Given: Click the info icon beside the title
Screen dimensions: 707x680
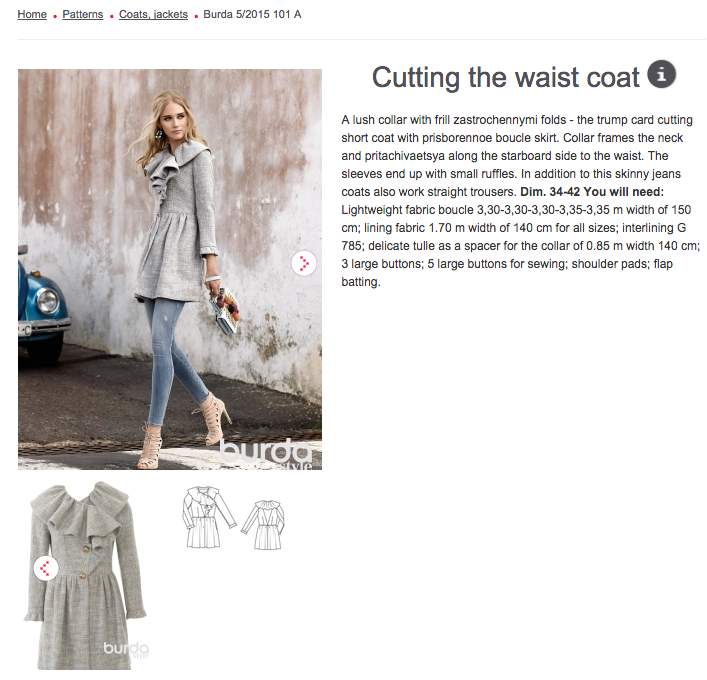Looking at the screenshot, I should coord(661,74).
